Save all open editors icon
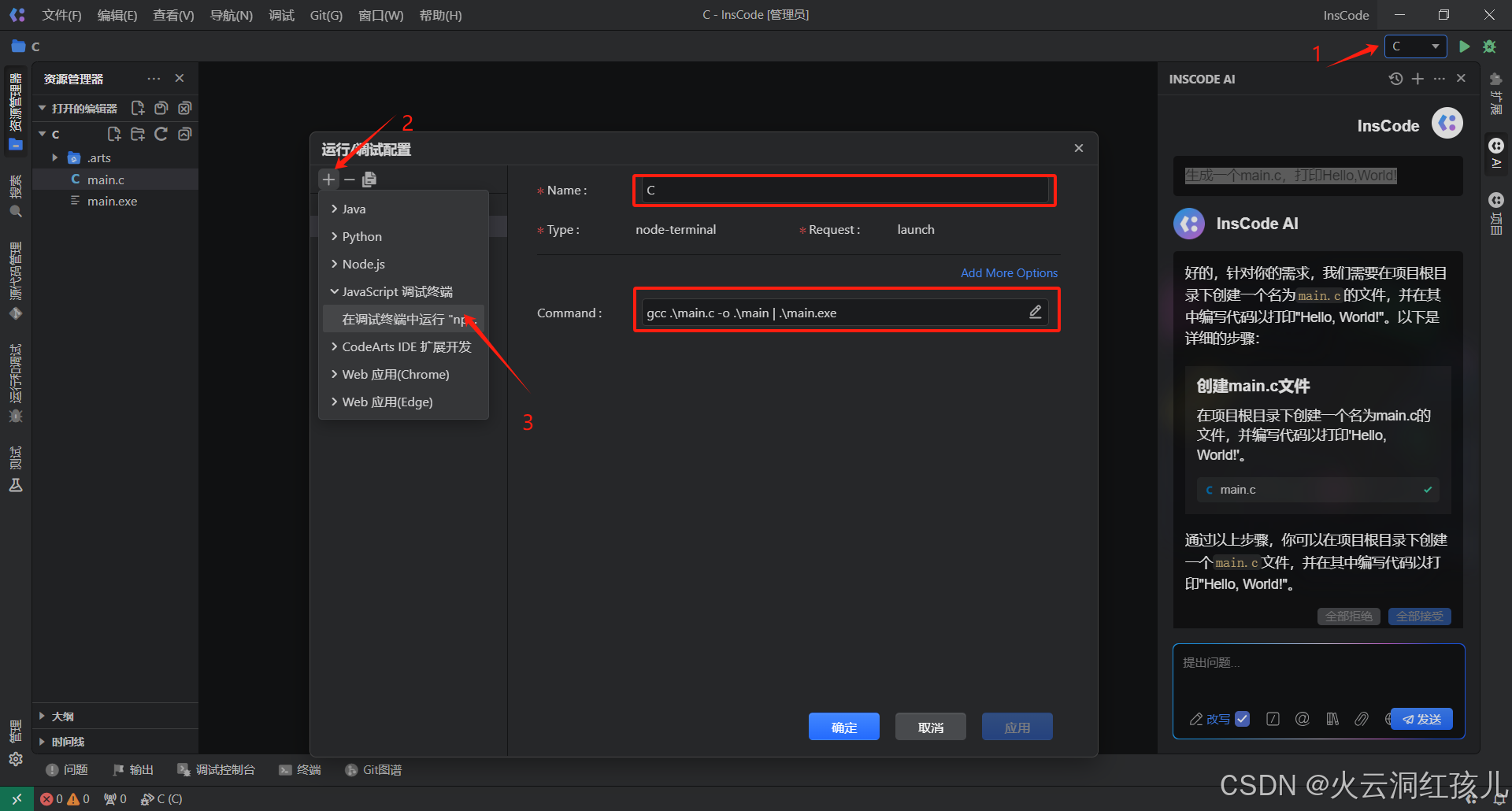This screenshot has height=811, width=1512. (x=161, y=108)
